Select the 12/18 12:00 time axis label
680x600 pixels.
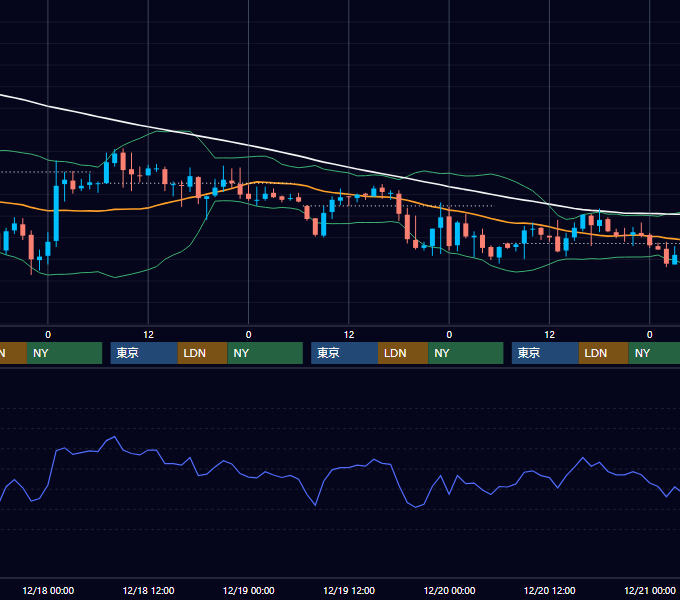point(148,590)
